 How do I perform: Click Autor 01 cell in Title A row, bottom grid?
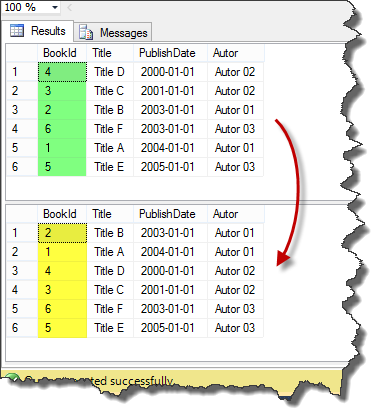pyautogui.click(x=235, y=252)
